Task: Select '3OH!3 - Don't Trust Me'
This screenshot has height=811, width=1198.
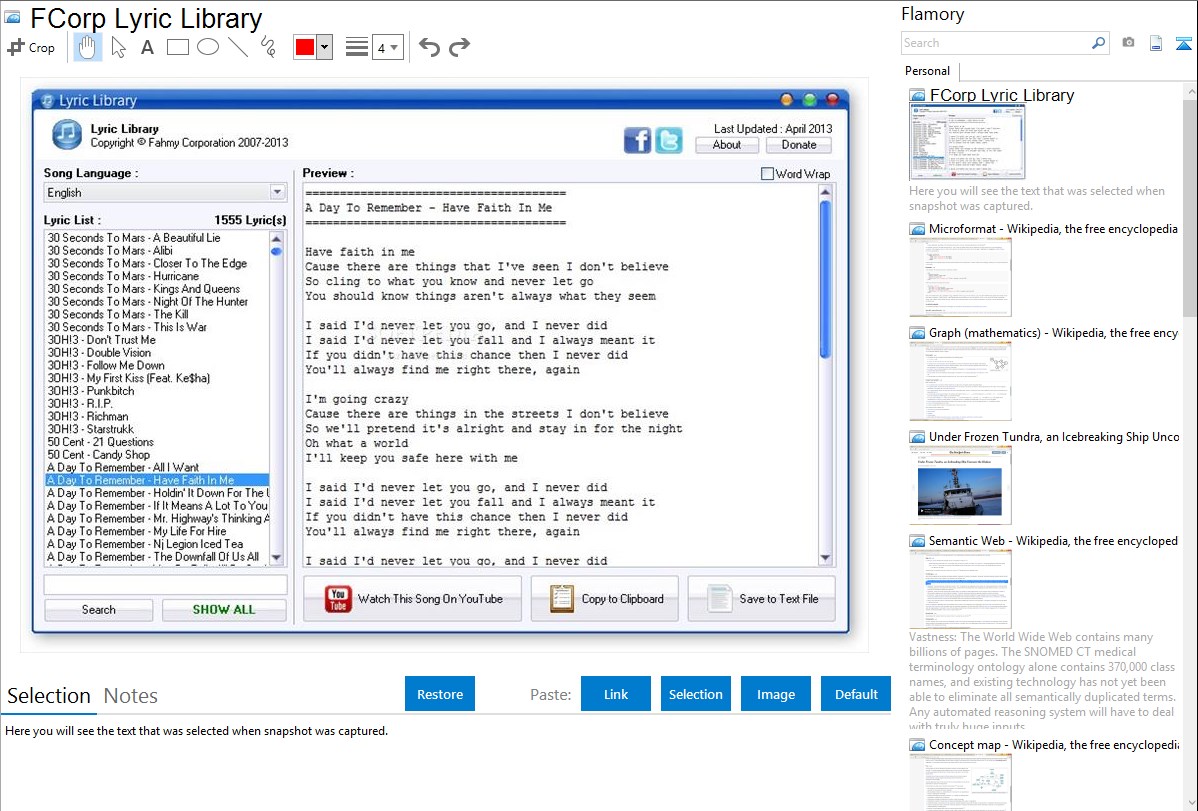Action: pos(102,340)
